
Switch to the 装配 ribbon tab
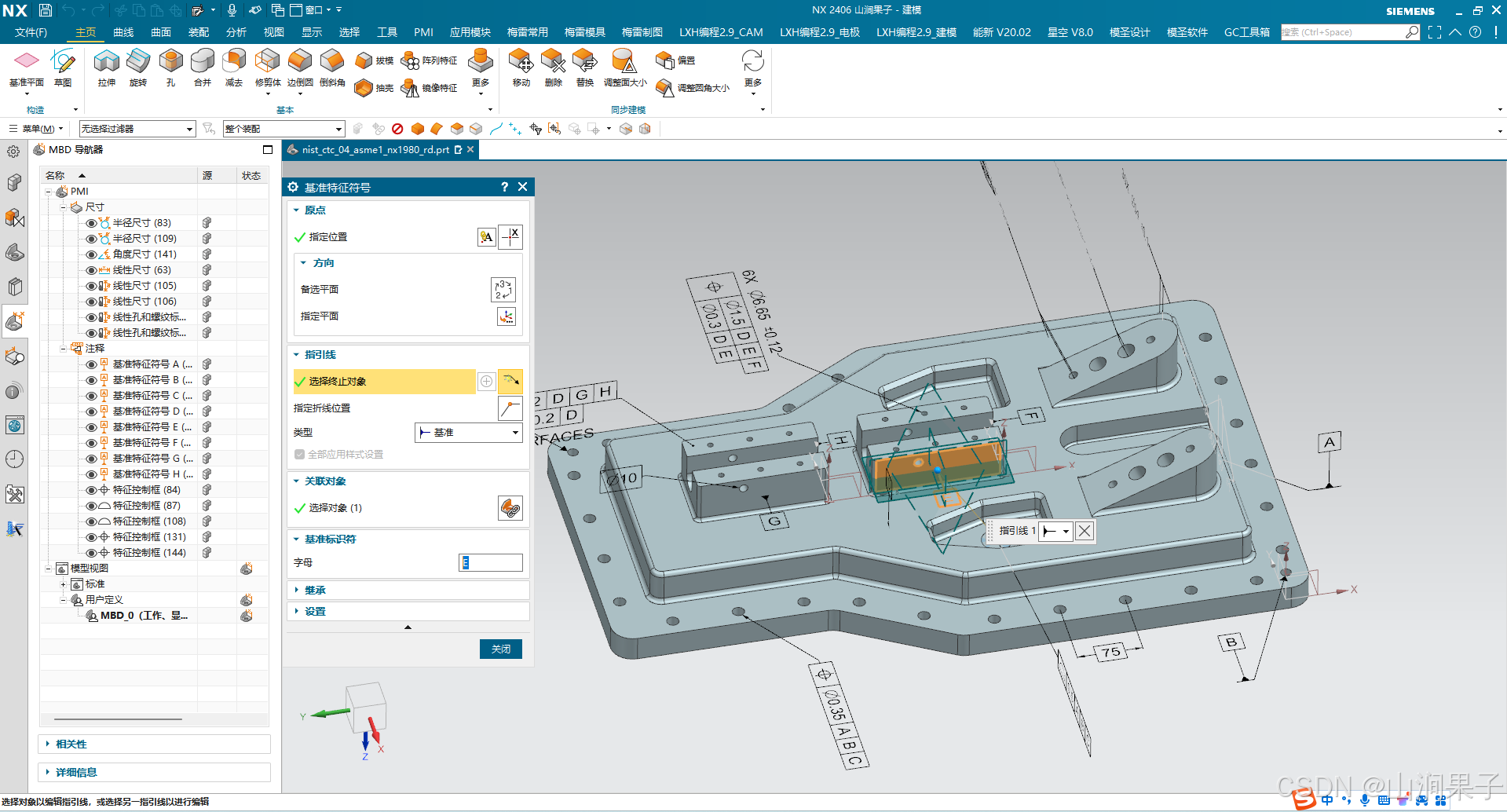[x=199, y=32]
